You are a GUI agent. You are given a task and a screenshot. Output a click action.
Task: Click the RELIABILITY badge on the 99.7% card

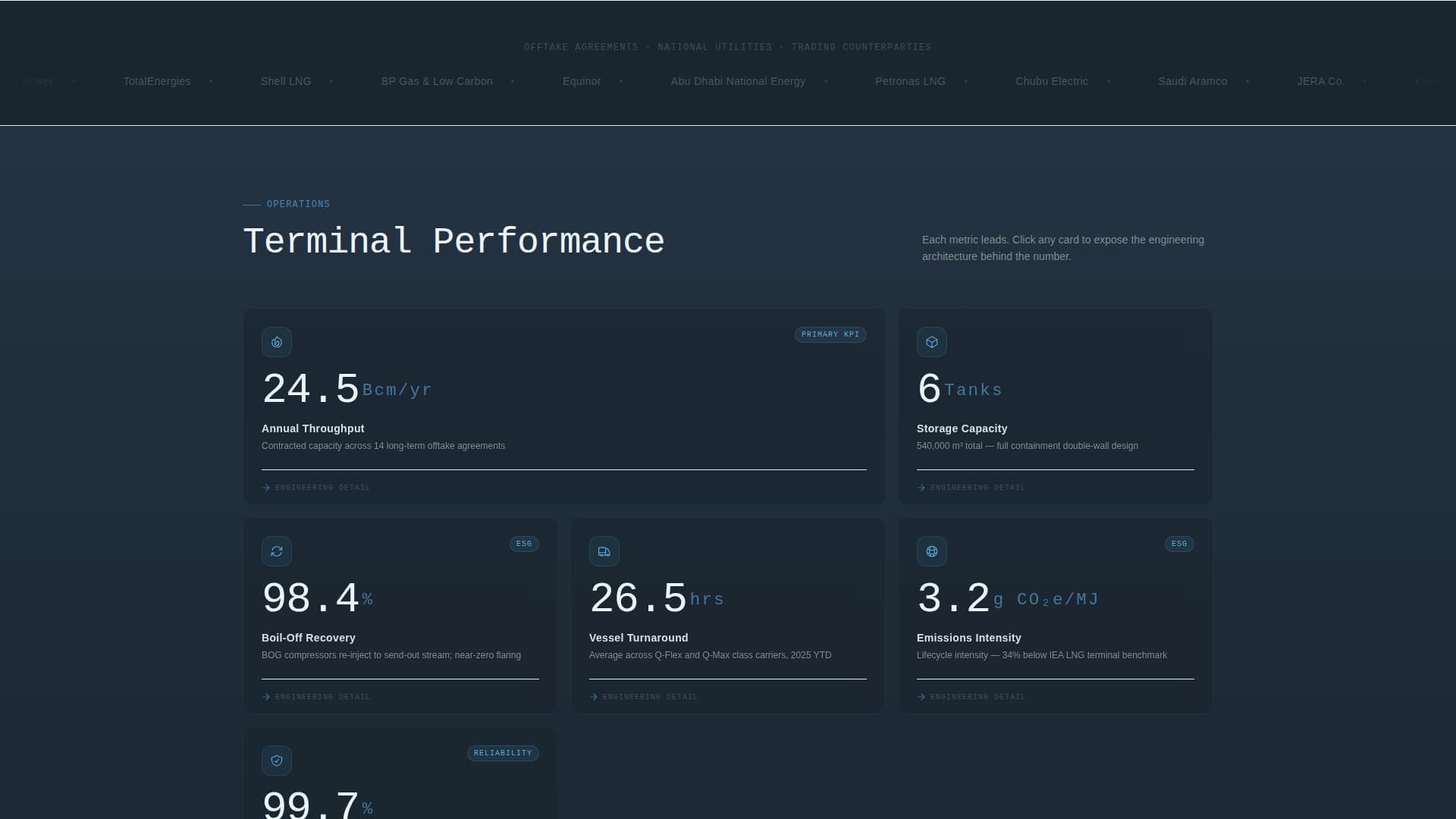coord(503,753)
